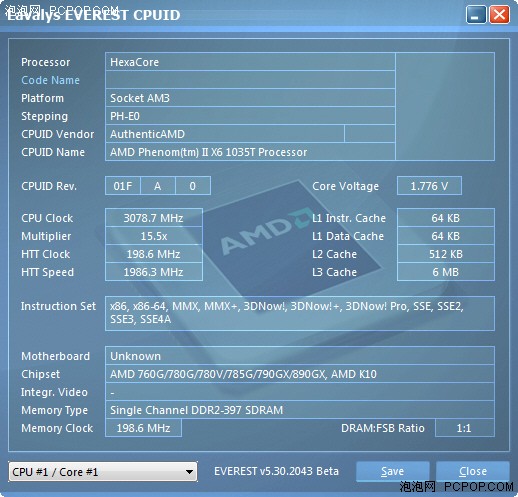The width and height of the screenshot is (518, 497).
Task: Click the EVEREST v5.30.2043 Beta version text
Action: tap(276, 471)
